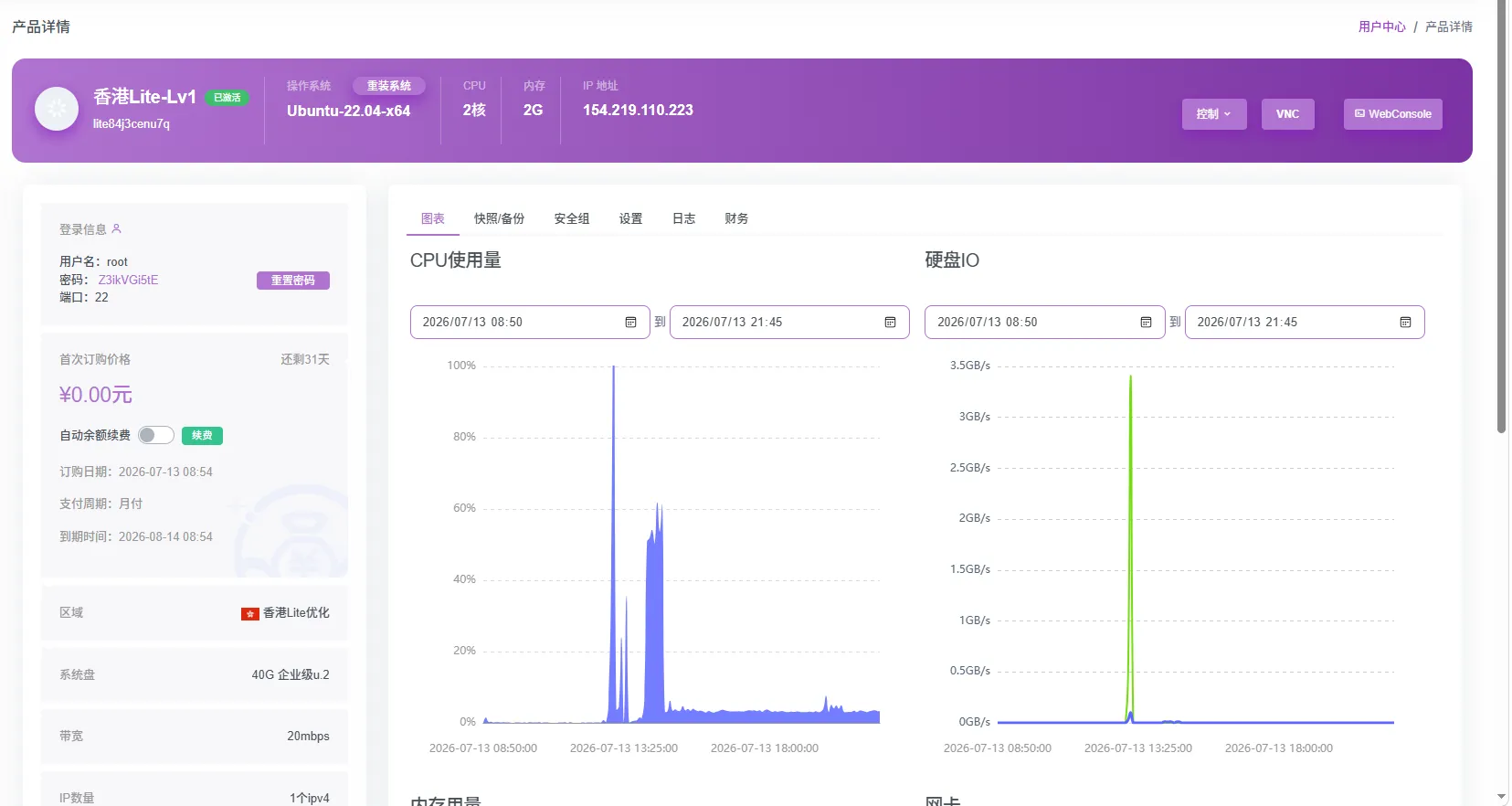
Task: Click the 硬盘IO end date field 21:45
Action: pyautogui.click(x=1305, y=322)
